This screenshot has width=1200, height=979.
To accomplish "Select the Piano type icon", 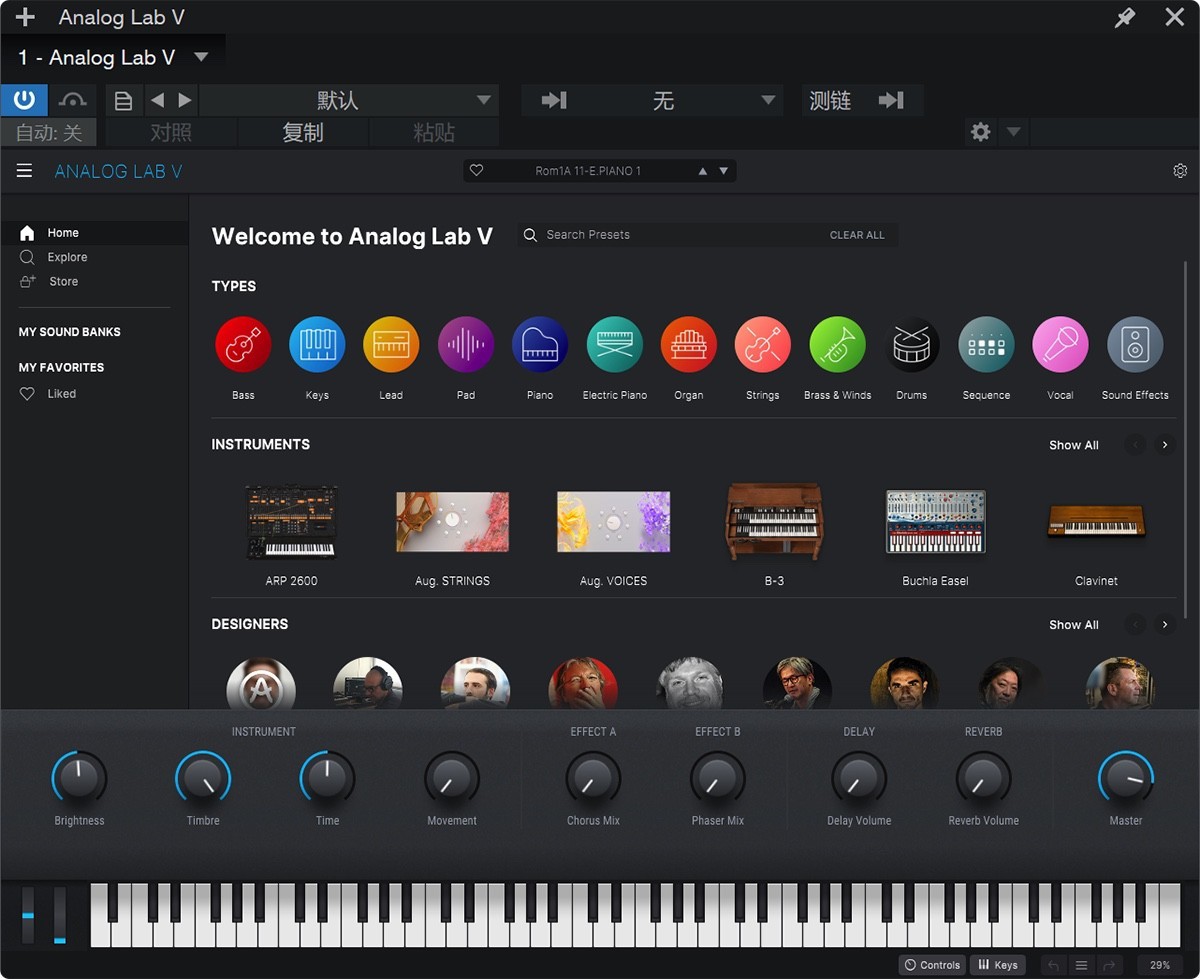I will tap(540, 342).
